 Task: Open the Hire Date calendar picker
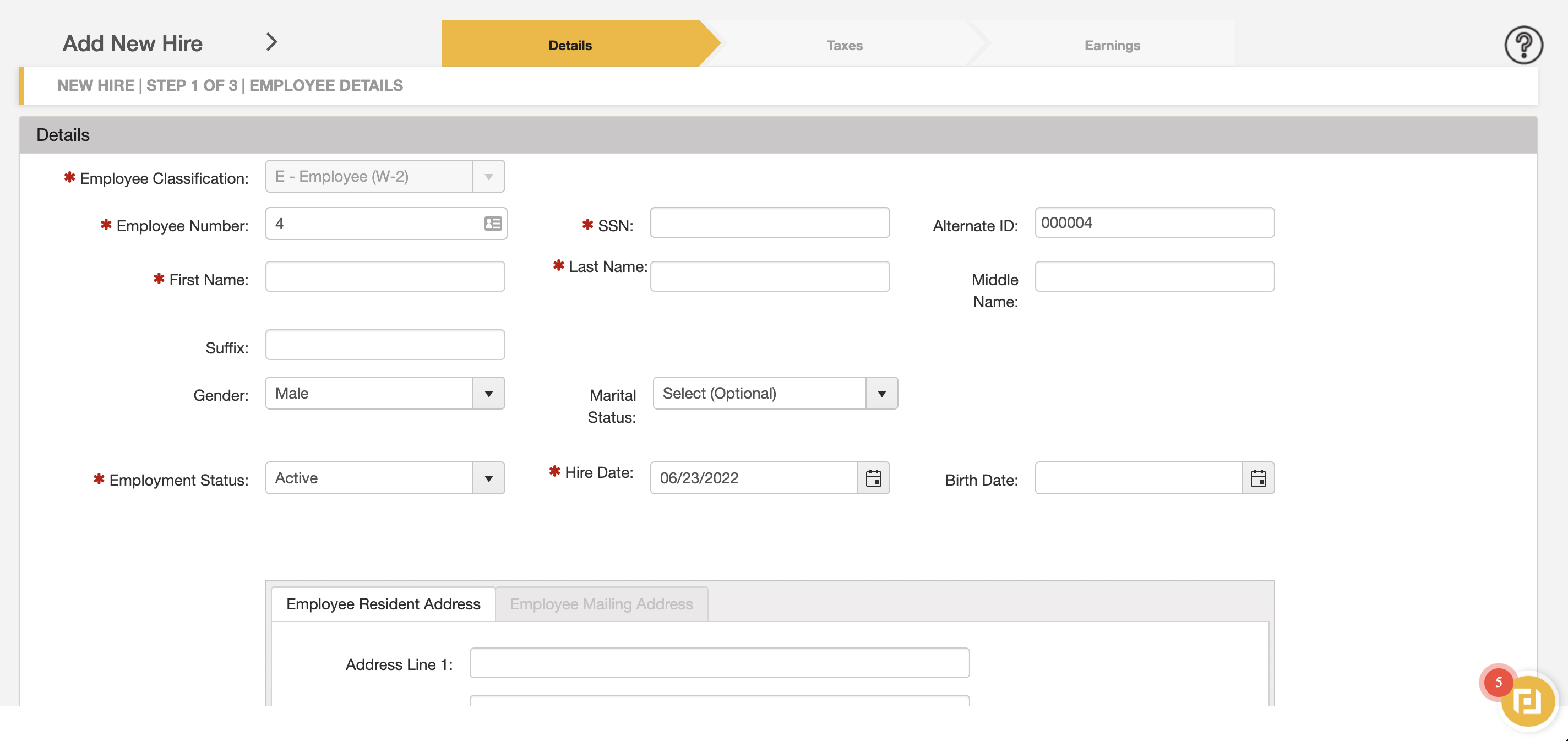(874, 478)
